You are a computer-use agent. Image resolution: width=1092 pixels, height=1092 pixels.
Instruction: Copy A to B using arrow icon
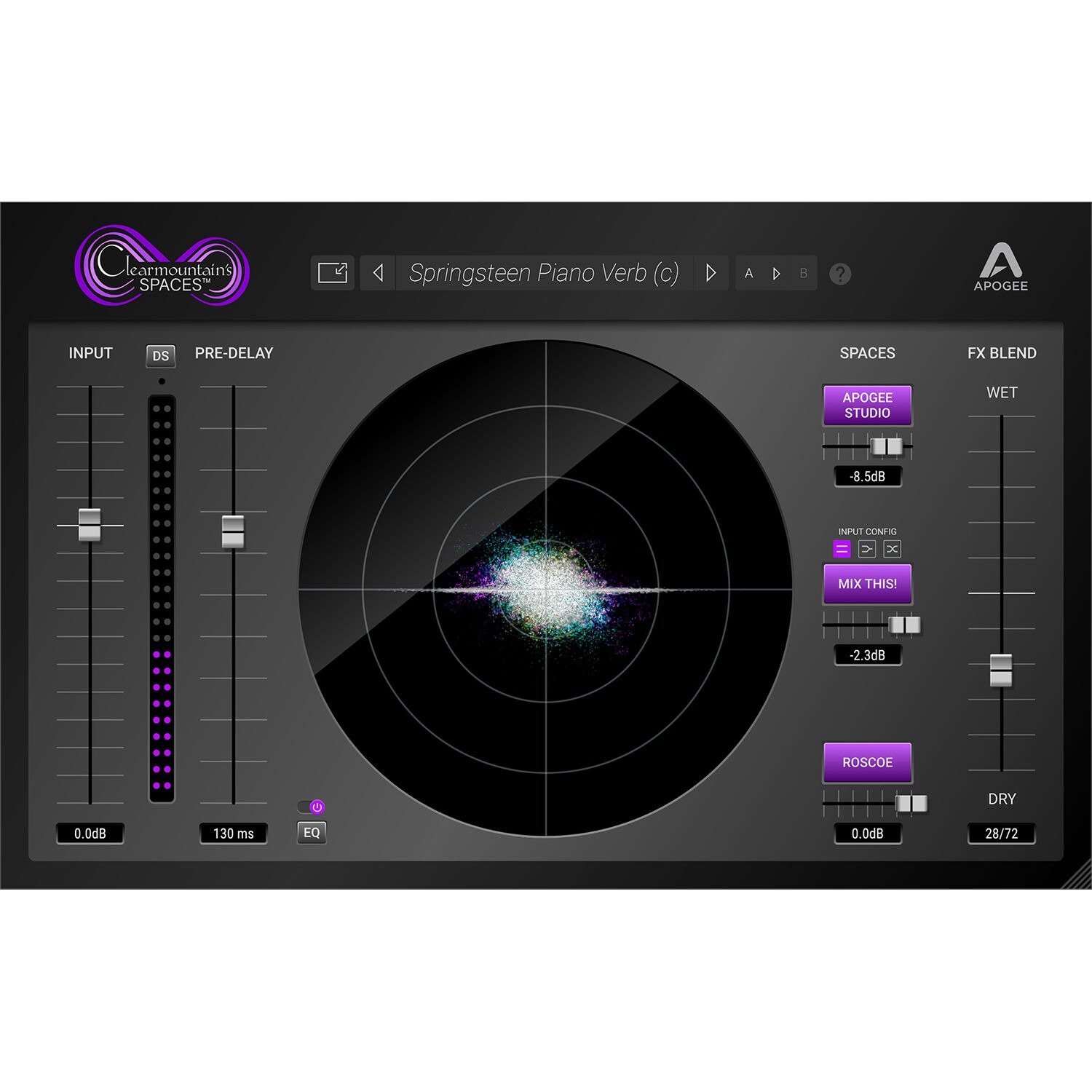click(776, 274)
